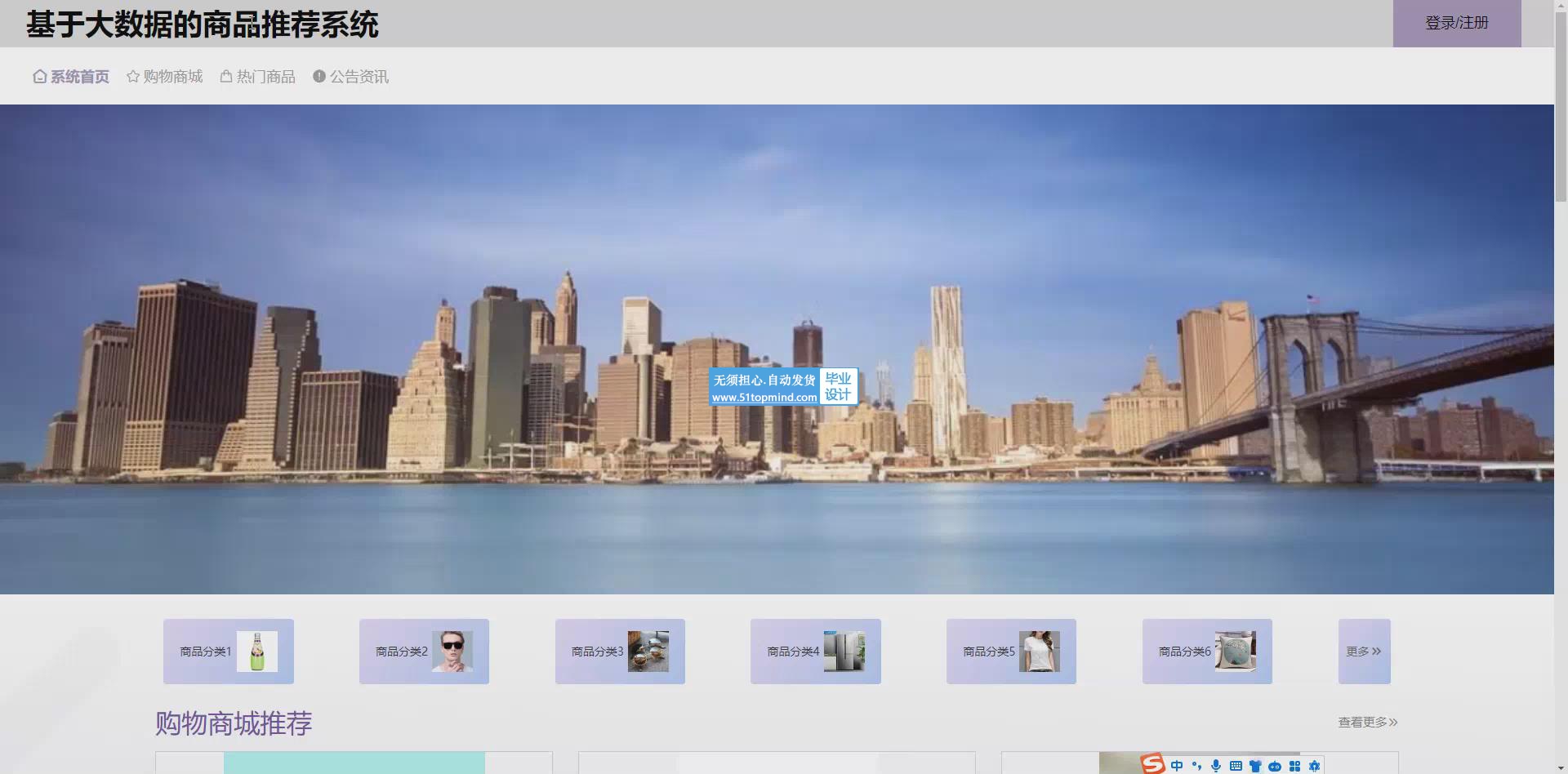Image resolution: width=1568 pixels, height=774 pixels.
Task: Click the refrigerator thumbnail in 商品分类4
Action: coord(844,652)
